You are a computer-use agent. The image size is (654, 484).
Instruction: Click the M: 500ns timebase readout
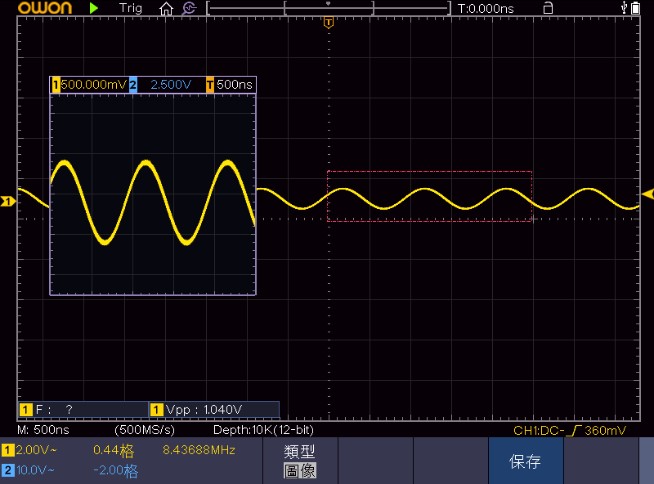pos(43,430)
